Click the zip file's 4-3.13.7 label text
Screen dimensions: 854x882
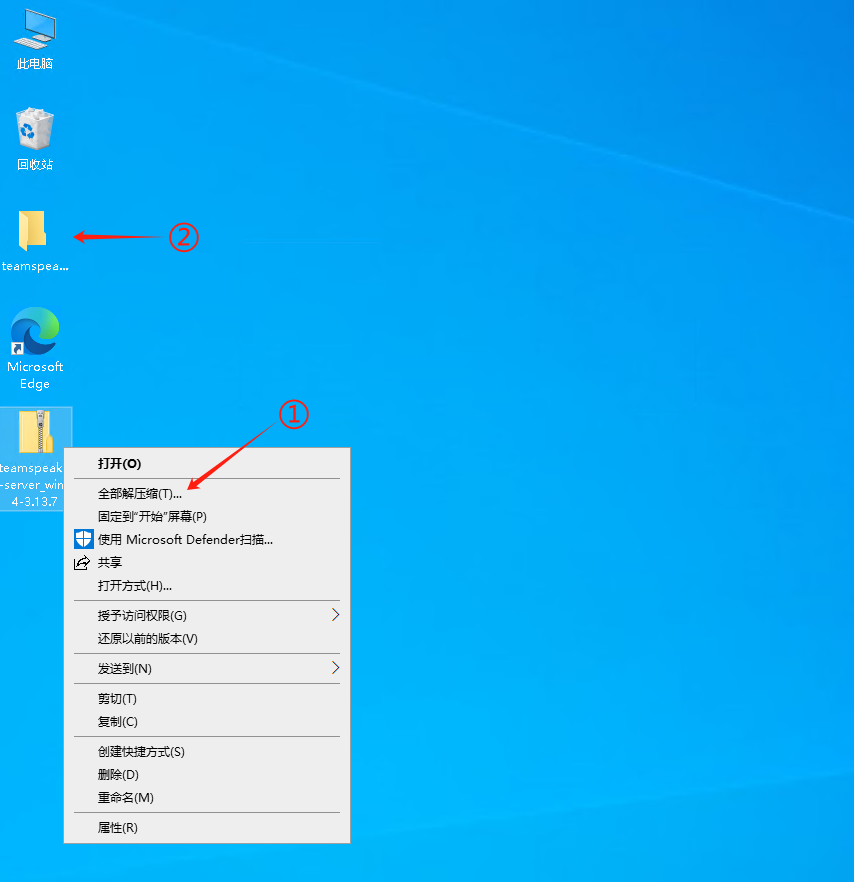coord(34,502)
